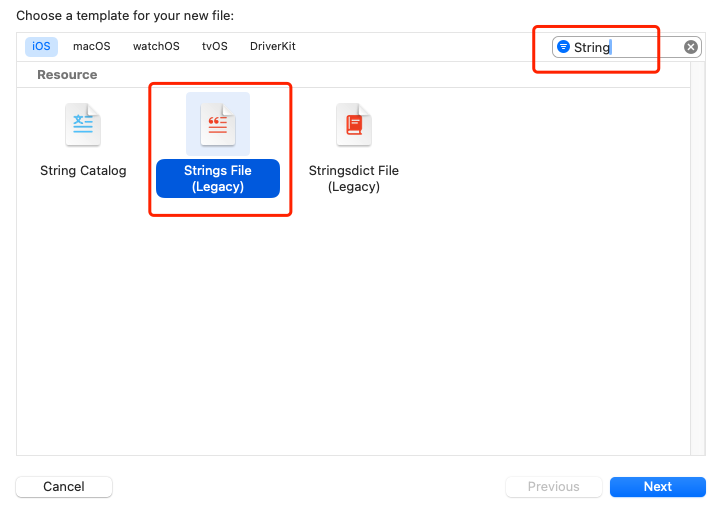Switch to the iOS platform tab
The height and width of the screenshot is (512, 723).
coord(41,46)
